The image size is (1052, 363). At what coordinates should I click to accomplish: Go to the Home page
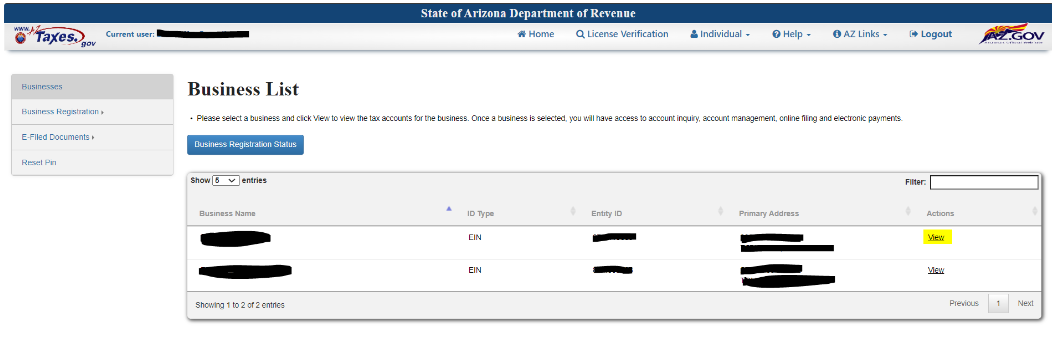pos(535,34)
